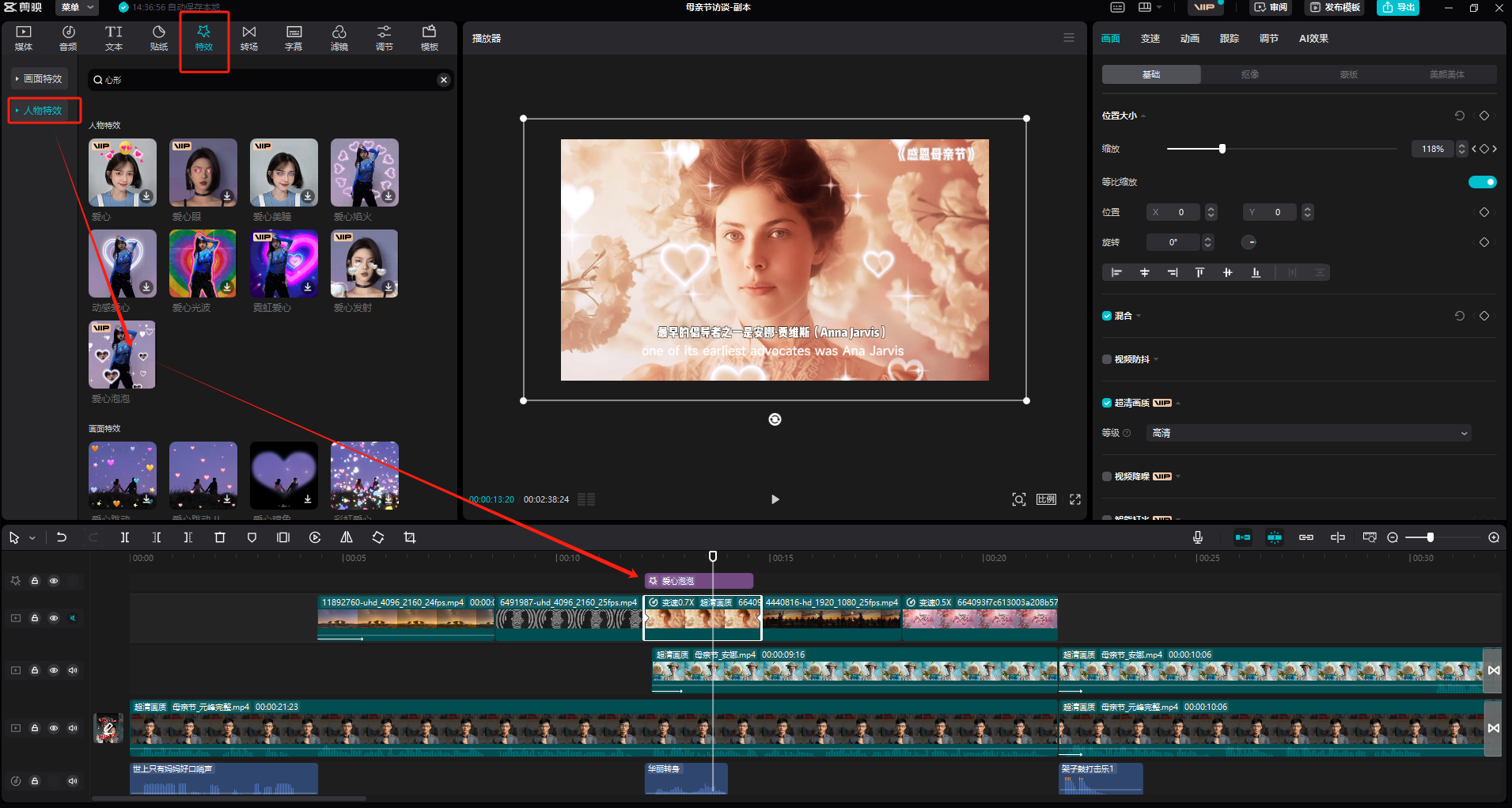Add a marker with the shield-shaped icon
This screenshot has height=808, width=1512.
coord(252,537)
